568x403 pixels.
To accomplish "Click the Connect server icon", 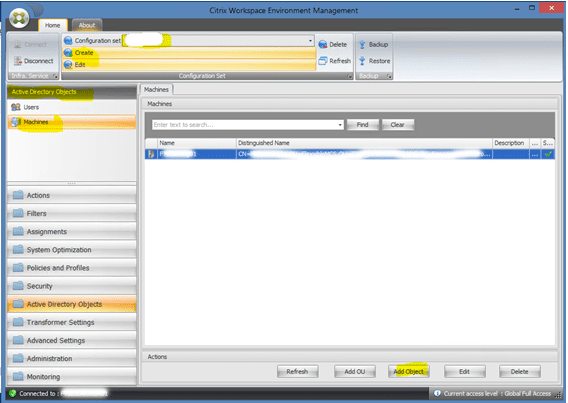I will (x=18, y=45).
